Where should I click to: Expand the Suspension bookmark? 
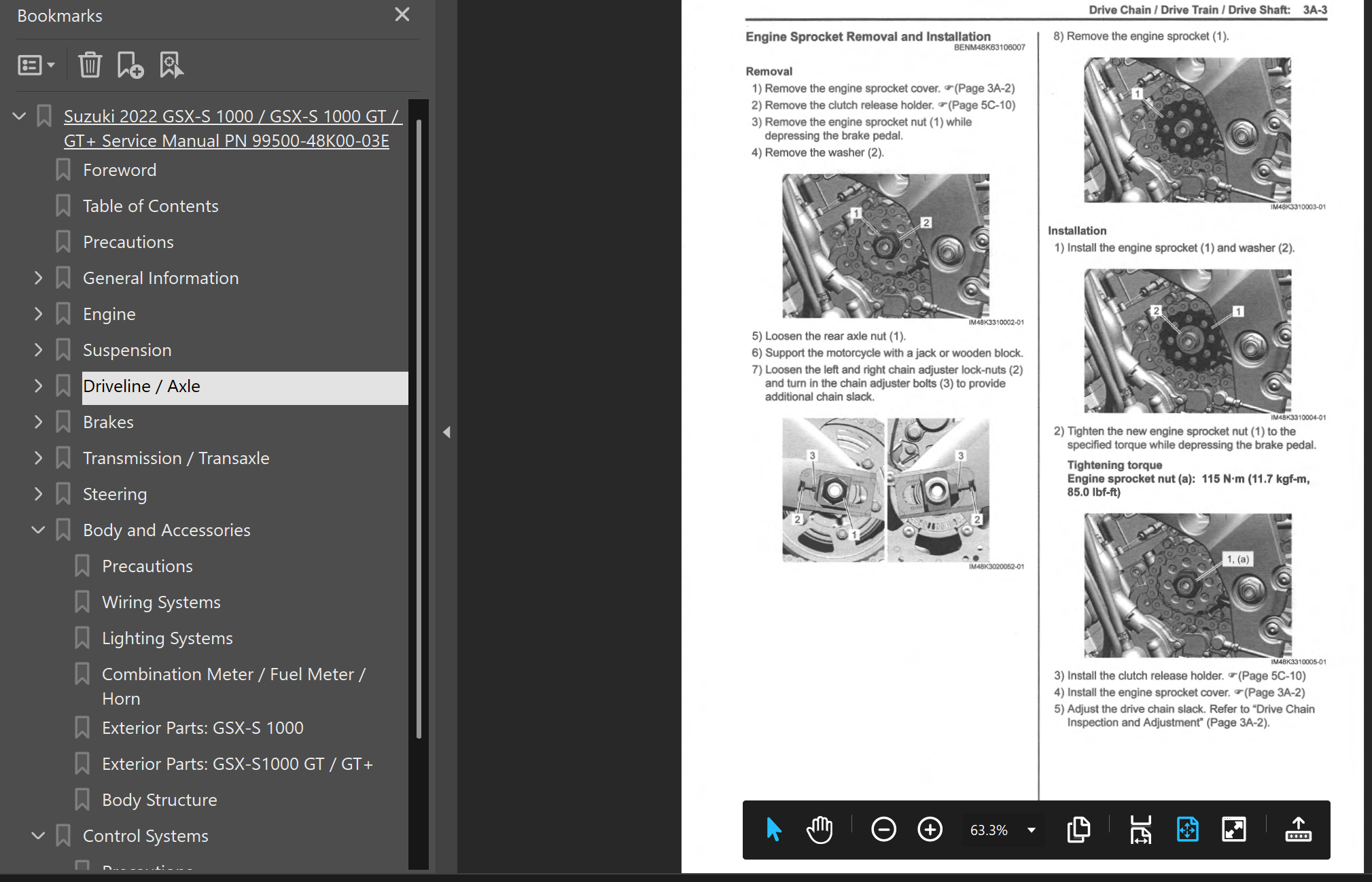pyautogui.click(x=39, y=350)
